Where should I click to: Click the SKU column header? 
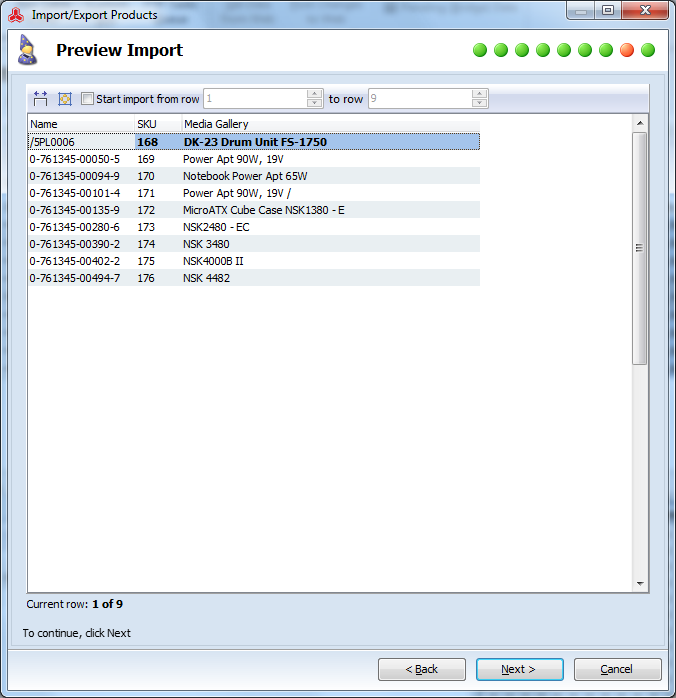158,124
